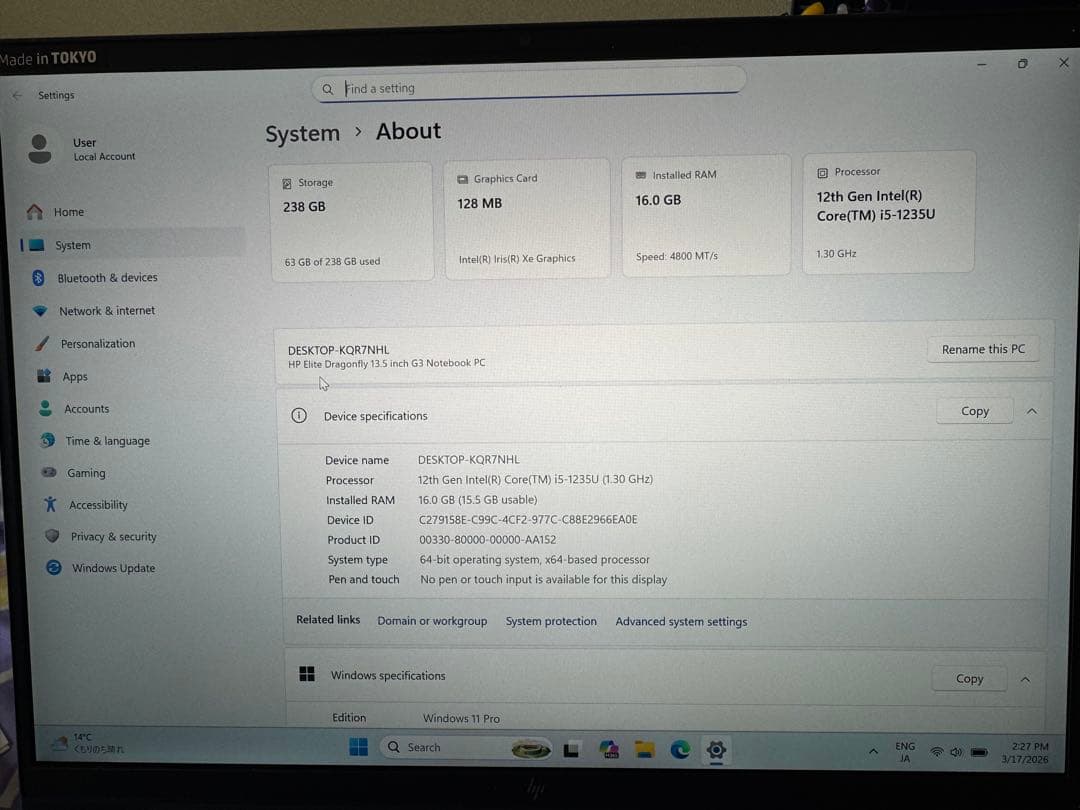Click the Wi-Fi icon in system tray
Viewport: 1080px width, 810px height.
point(936,751)
